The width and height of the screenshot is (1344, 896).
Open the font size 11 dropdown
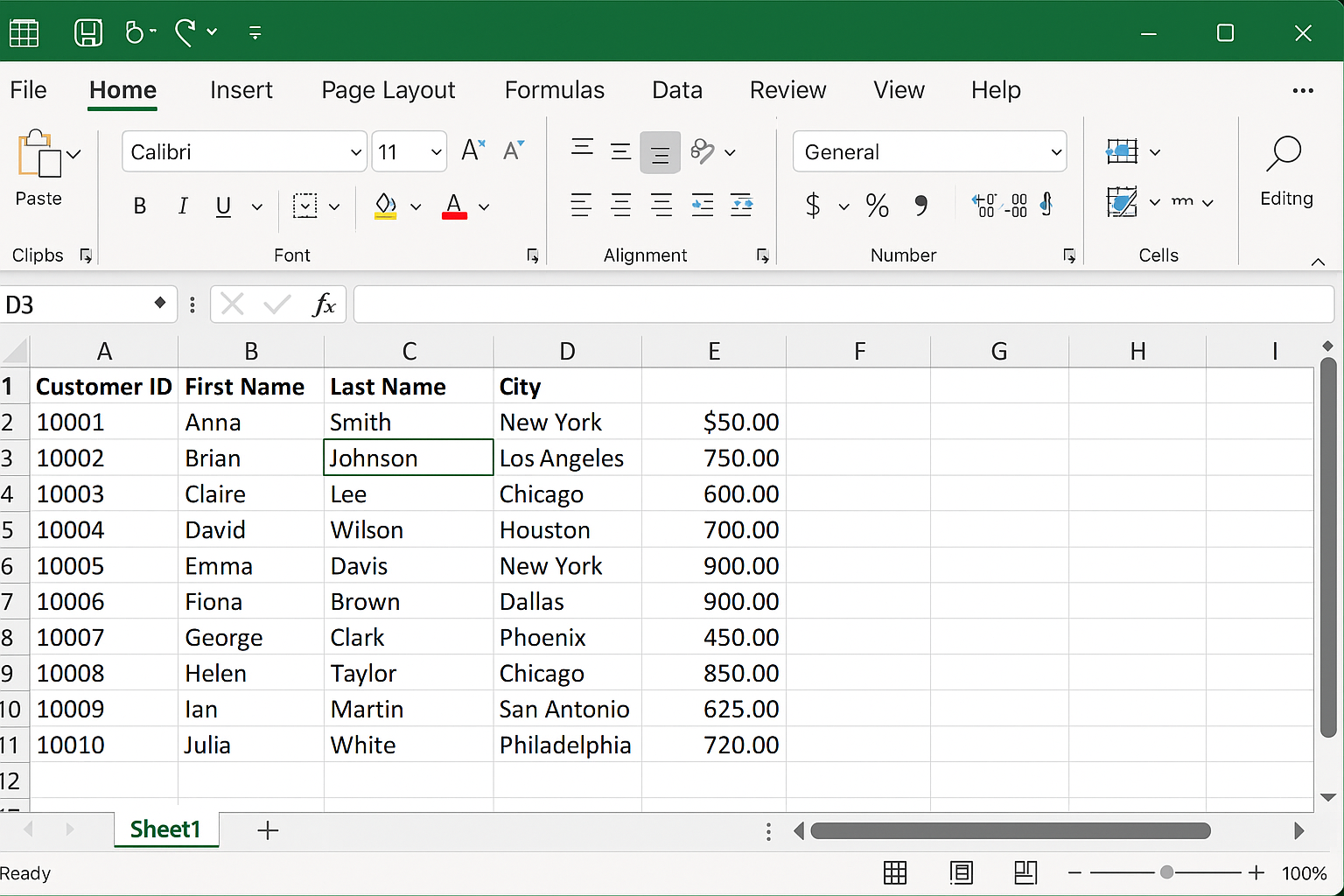(409, 151)
